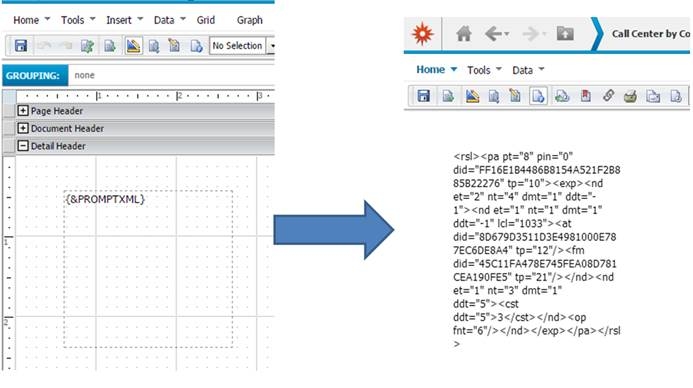Screen dimensions: 693x388
Task: Click the highlighted document-with-blue-arrow mode icon in the viewer
Action: pyautogui.click(x=538, y=96)
